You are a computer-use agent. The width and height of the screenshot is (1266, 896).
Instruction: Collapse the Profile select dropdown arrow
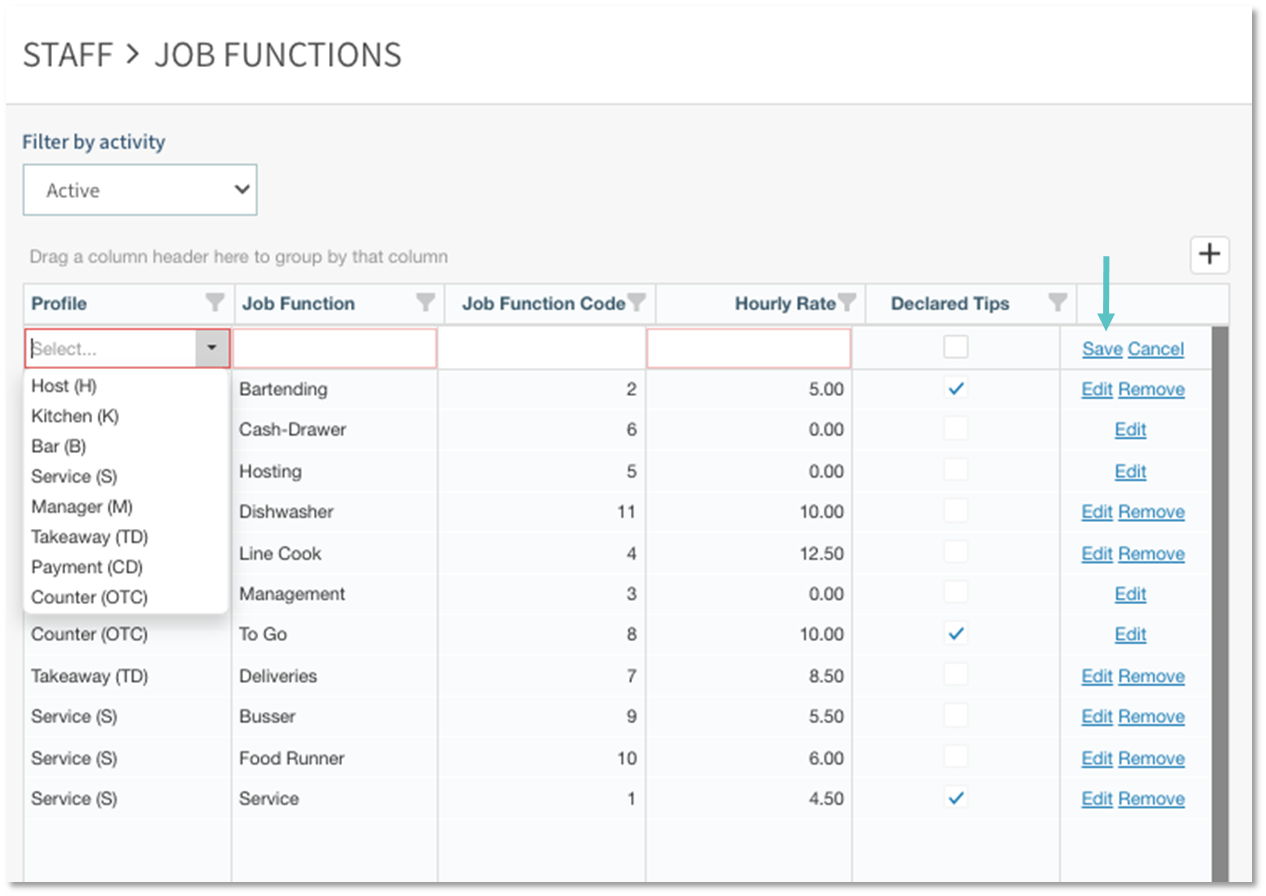pyautogui.click(x=212, y=349)
